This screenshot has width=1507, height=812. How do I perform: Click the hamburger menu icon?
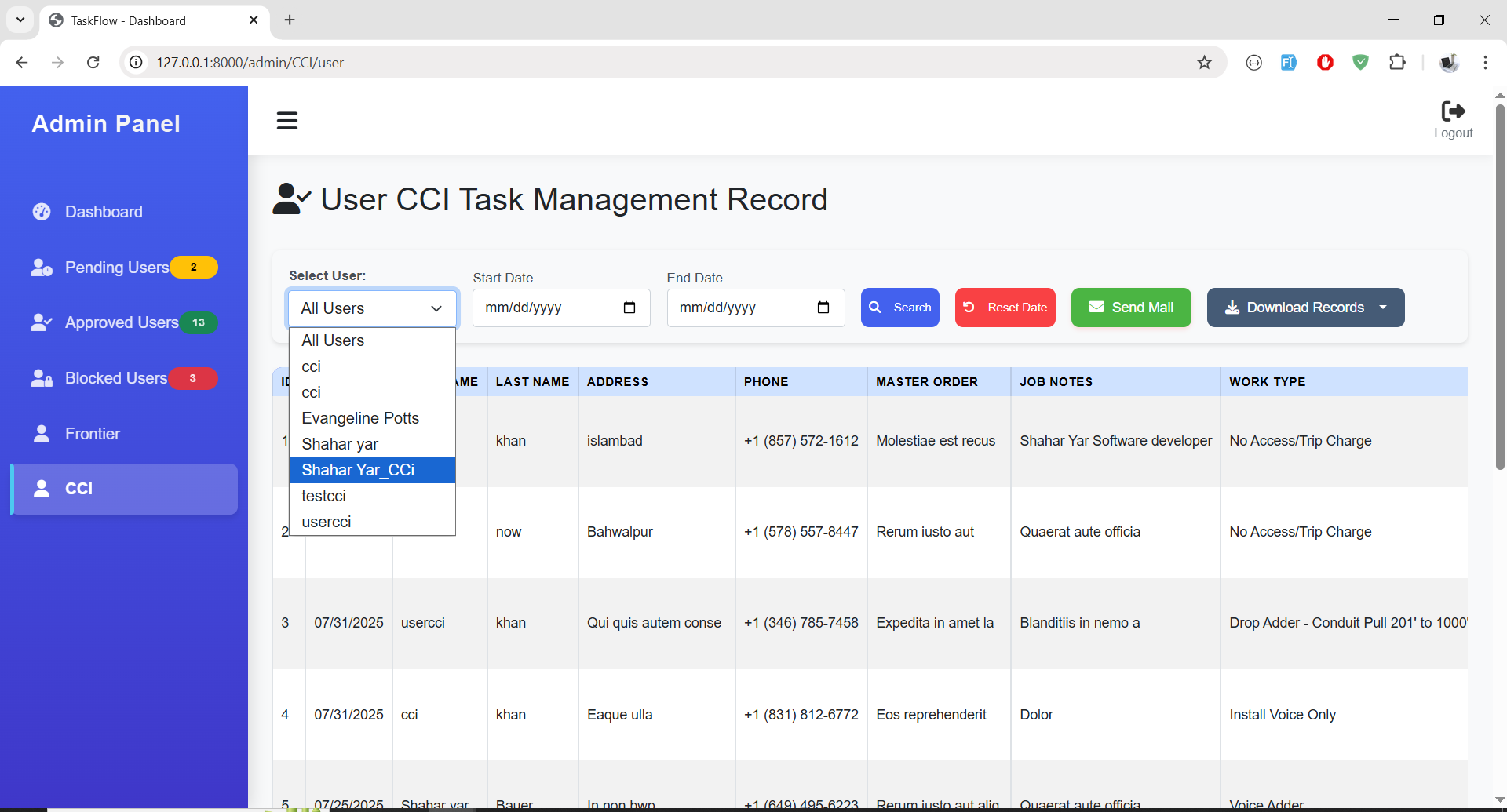(286, 121)
